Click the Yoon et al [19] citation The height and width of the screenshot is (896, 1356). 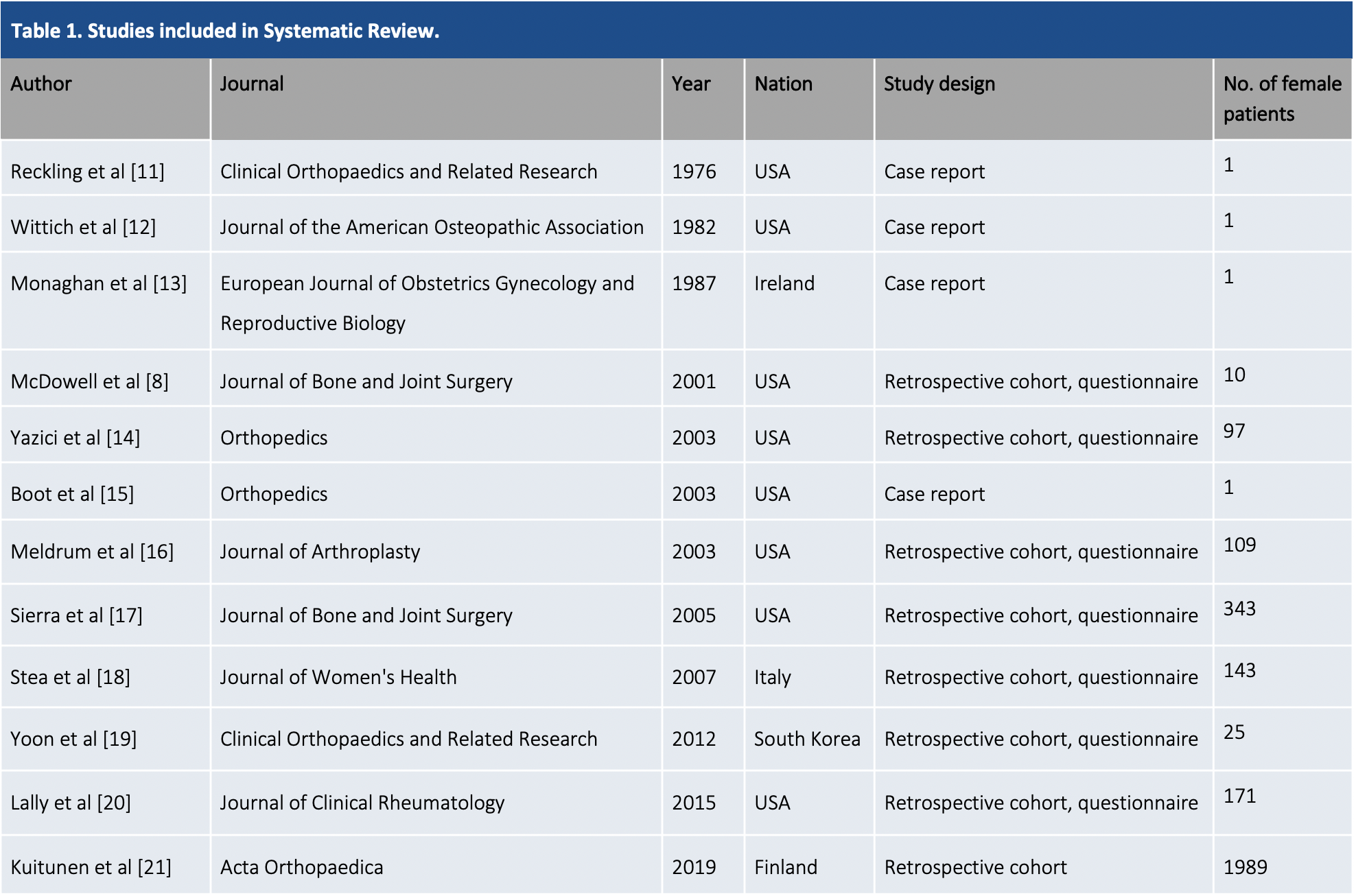coord(73,739)
